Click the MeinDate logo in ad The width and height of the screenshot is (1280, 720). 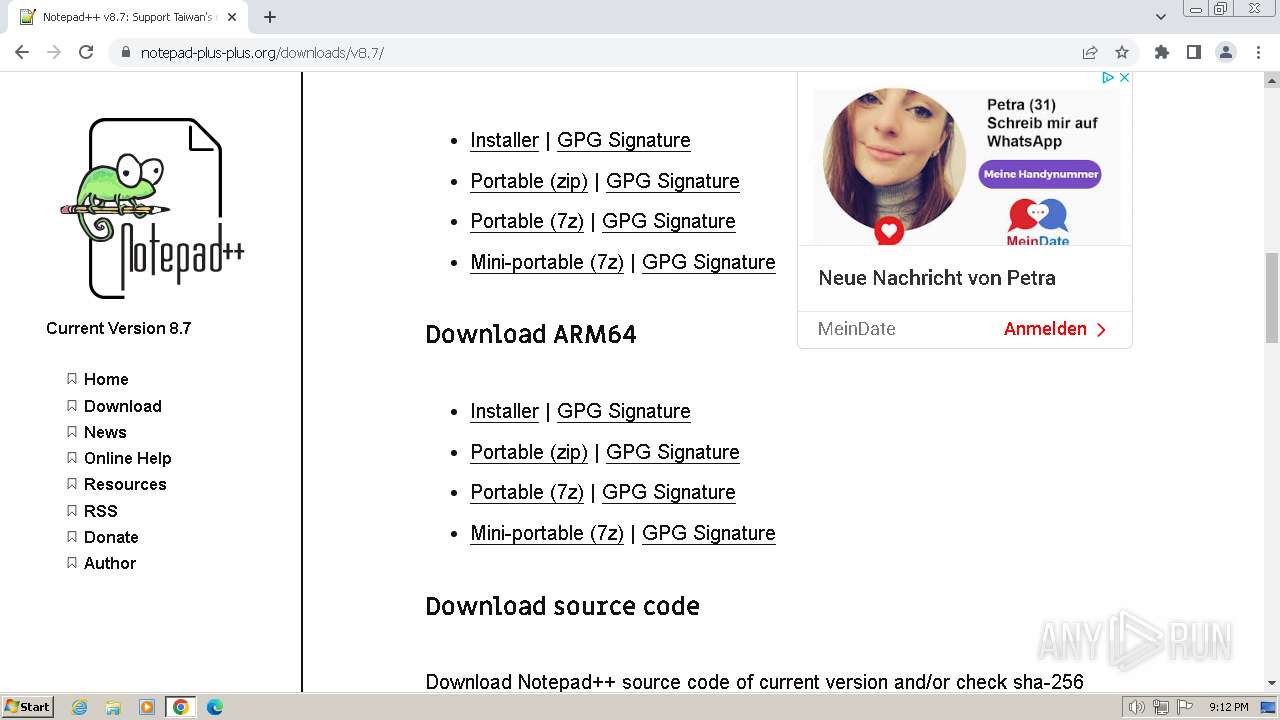click(1038, 222)
